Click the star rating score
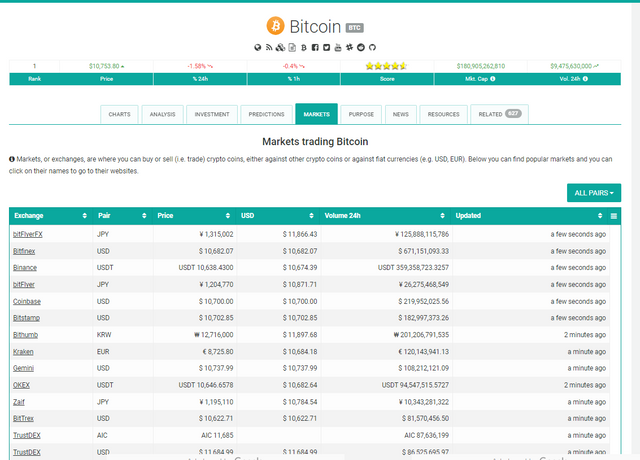The width and height of the screenshot is (640, 460). point(386,66)
